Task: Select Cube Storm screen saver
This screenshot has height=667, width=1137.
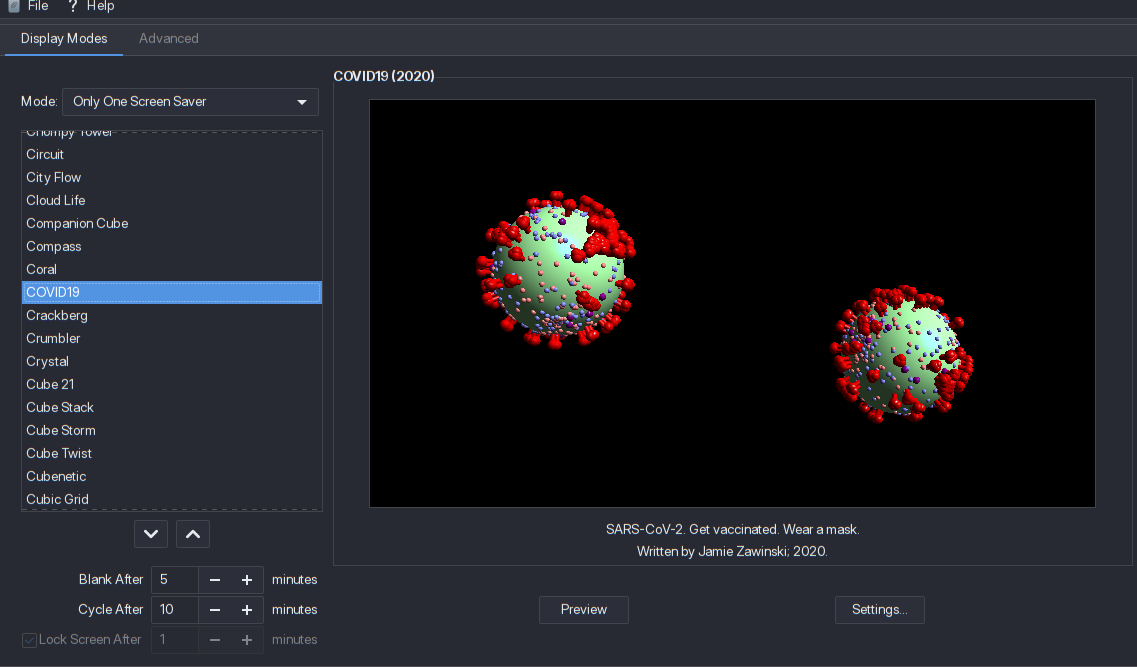Action: (172, 431)
